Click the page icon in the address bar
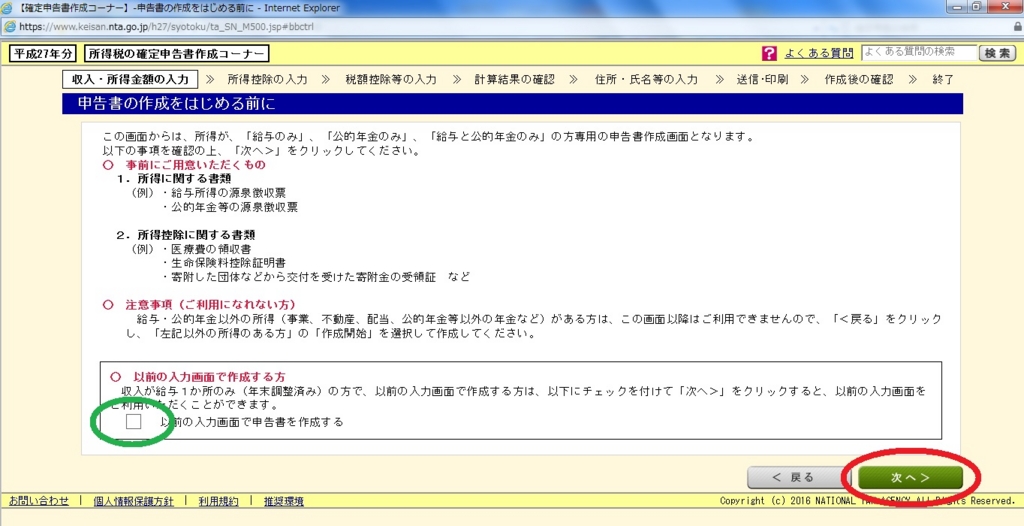This screenshot has width=1024, height=526. [x=9, y=27]
